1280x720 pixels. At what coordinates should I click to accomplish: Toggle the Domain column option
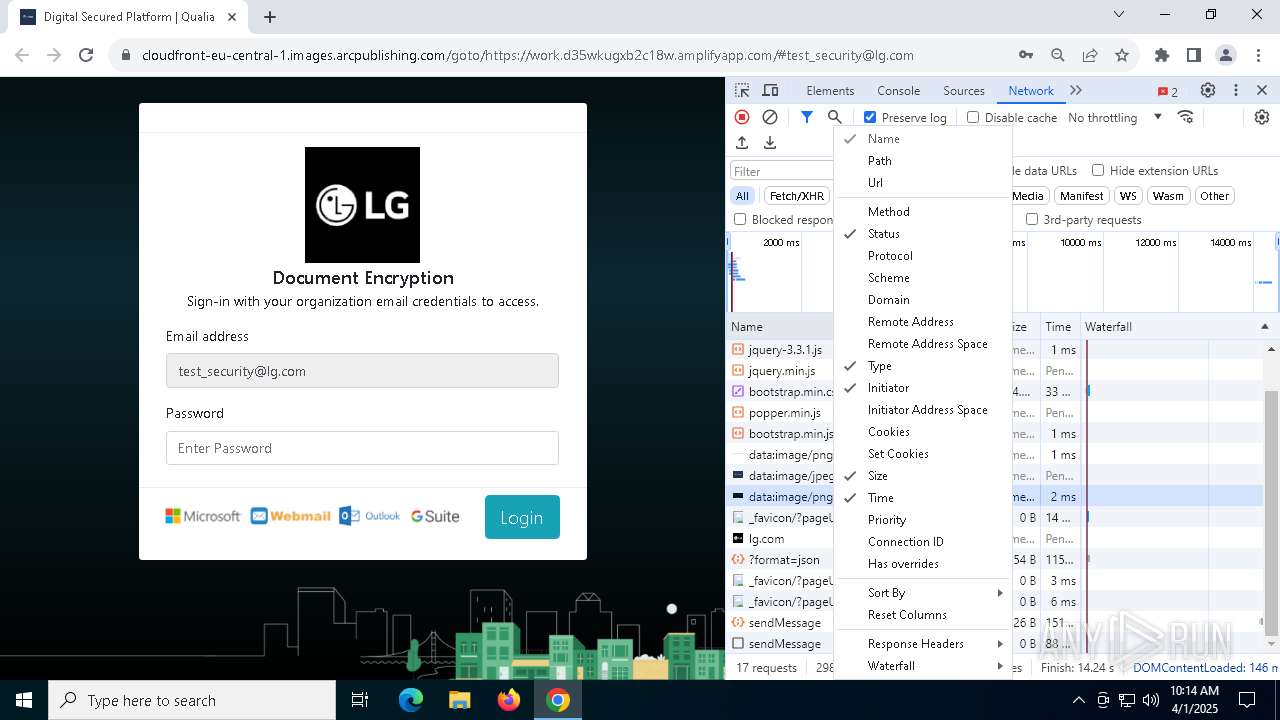click(x=922, y=300)
